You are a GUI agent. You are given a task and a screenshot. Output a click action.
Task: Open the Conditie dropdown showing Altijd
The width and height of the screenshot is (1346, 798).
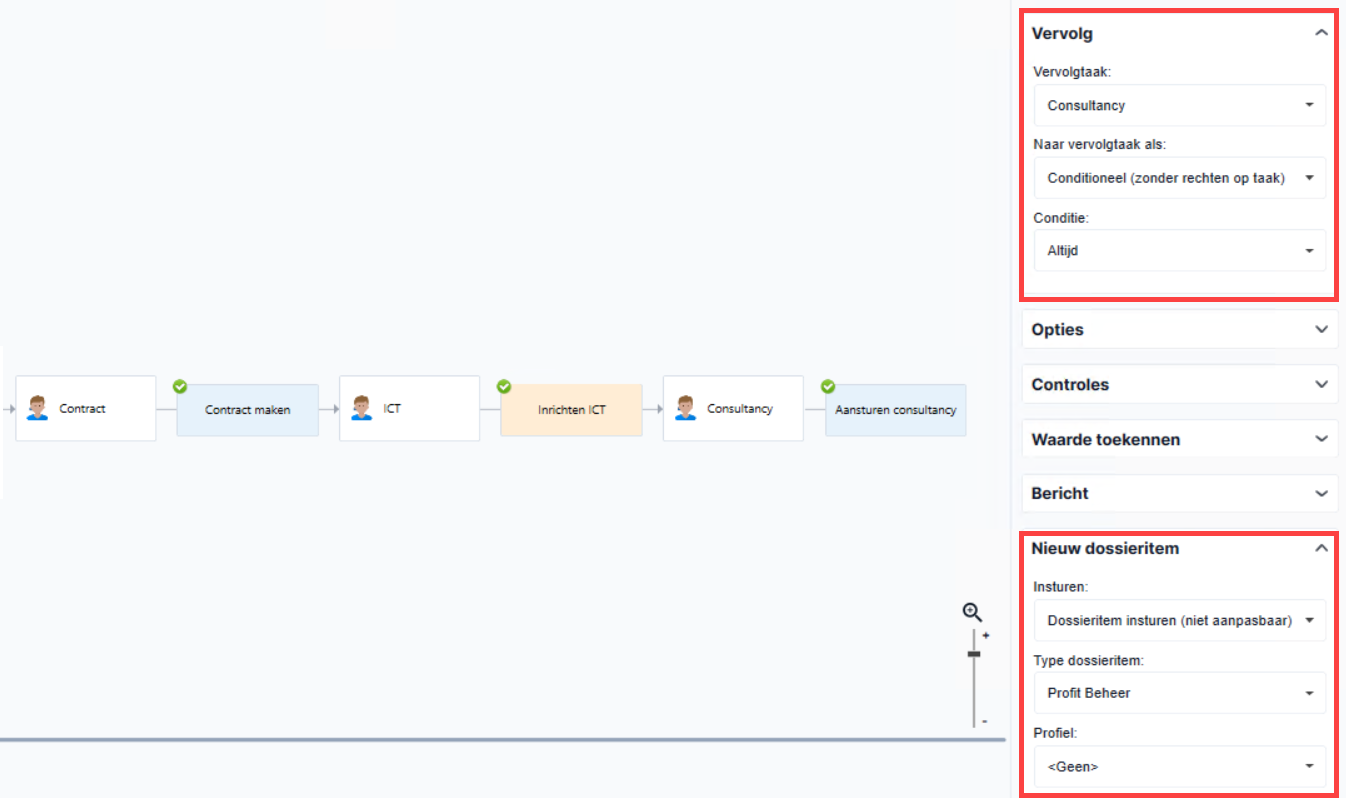click(x=1180, y=251)
